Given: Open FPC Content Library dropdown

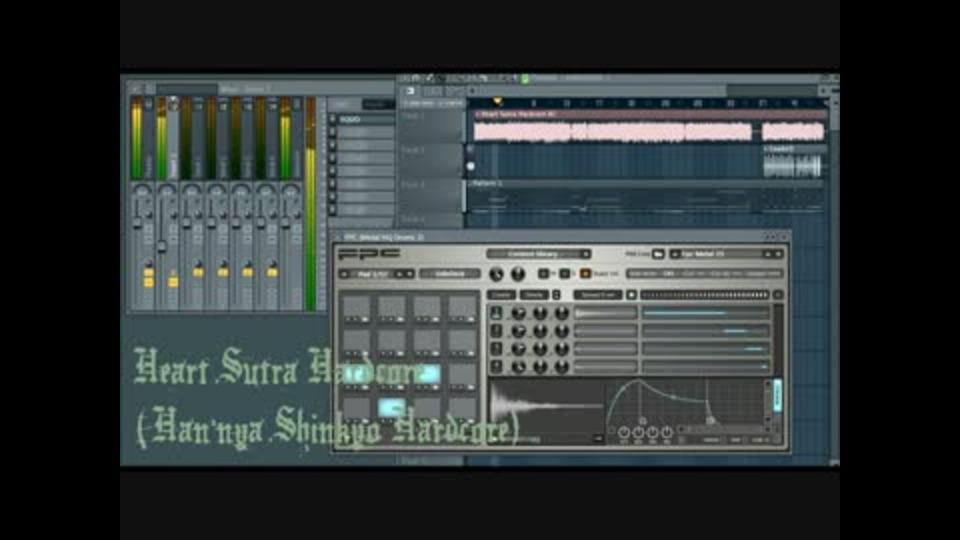Looking at the screenshot, I should (539, 253).
